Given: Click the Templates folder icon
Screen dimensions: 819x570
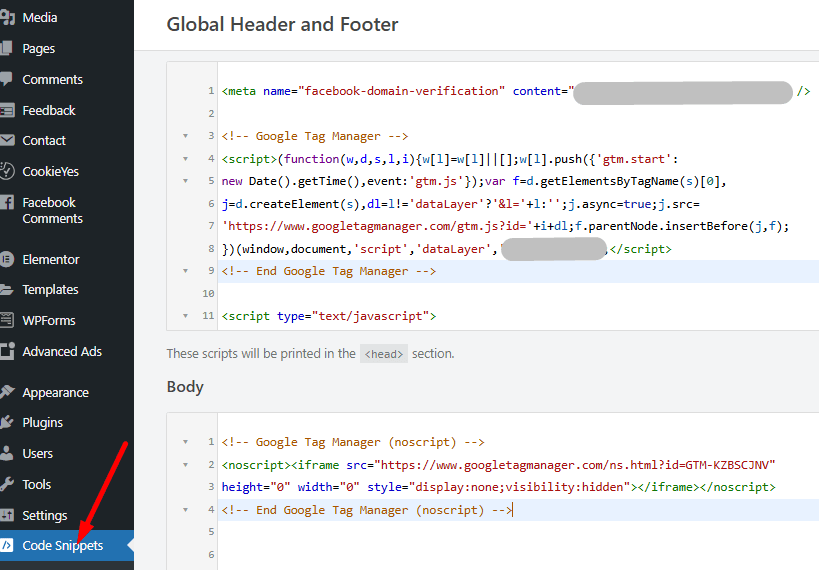Looking at the screenshot, I should coord(7,289).
